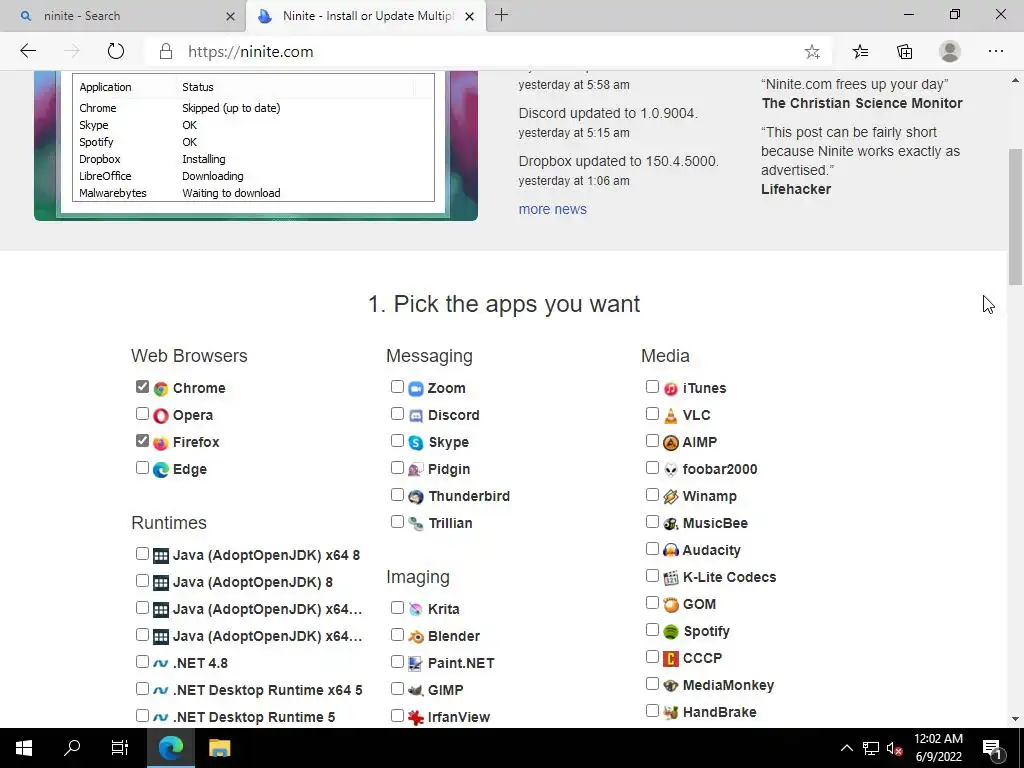Click the MediaMonkey label
The width and height of the screenshot is (1024, 768).
pyautogui.click(x=728, y=685)
